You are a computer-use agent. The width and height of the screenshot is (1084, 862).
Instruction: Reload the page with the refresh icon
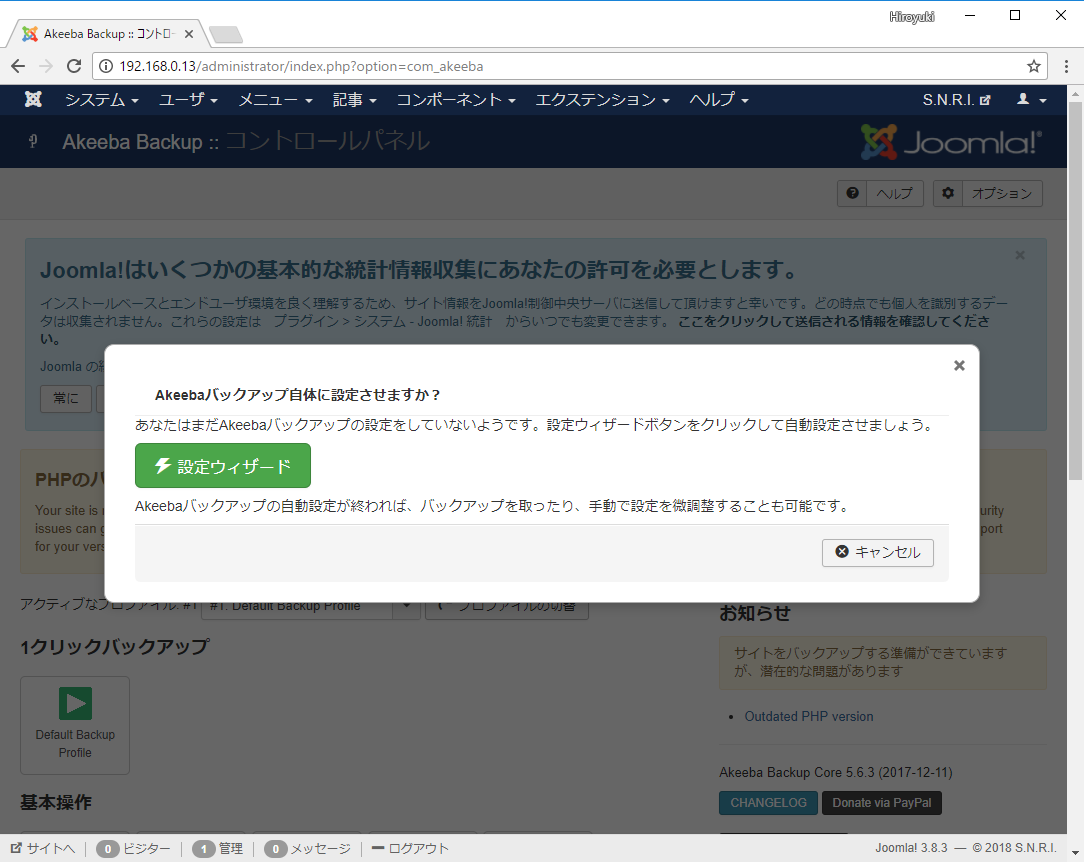pos(74,66)
